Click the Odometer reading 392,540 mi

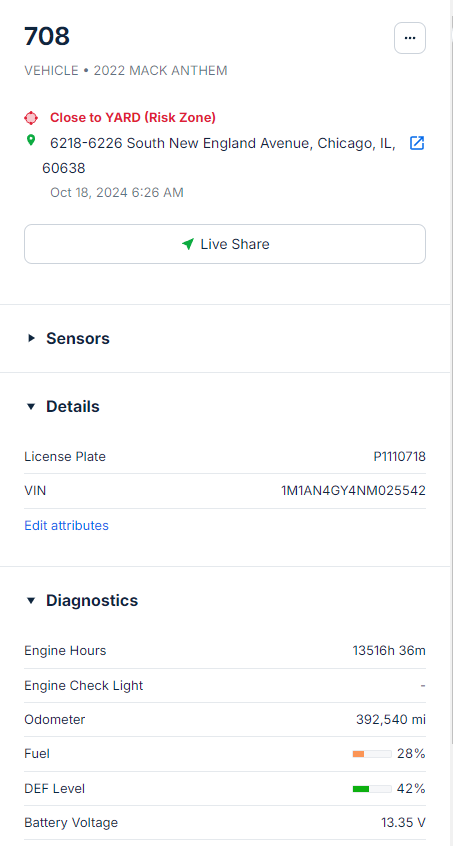point(391,720)
